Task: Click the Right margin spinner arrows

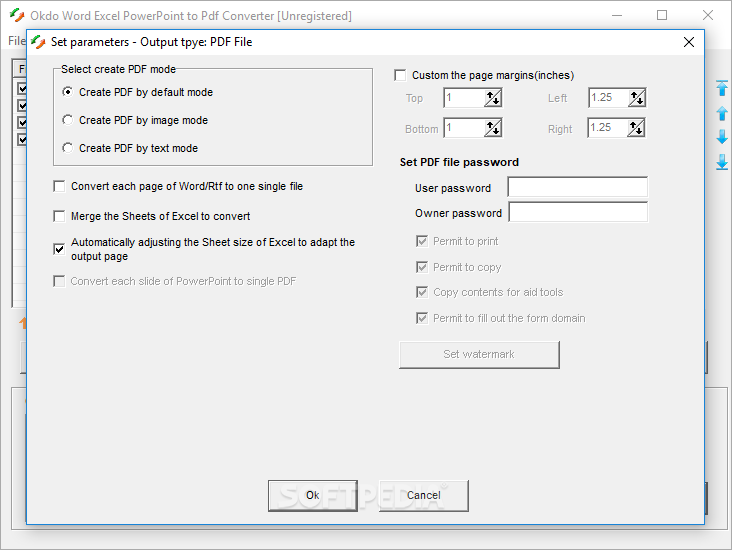Action: [636, 128]
